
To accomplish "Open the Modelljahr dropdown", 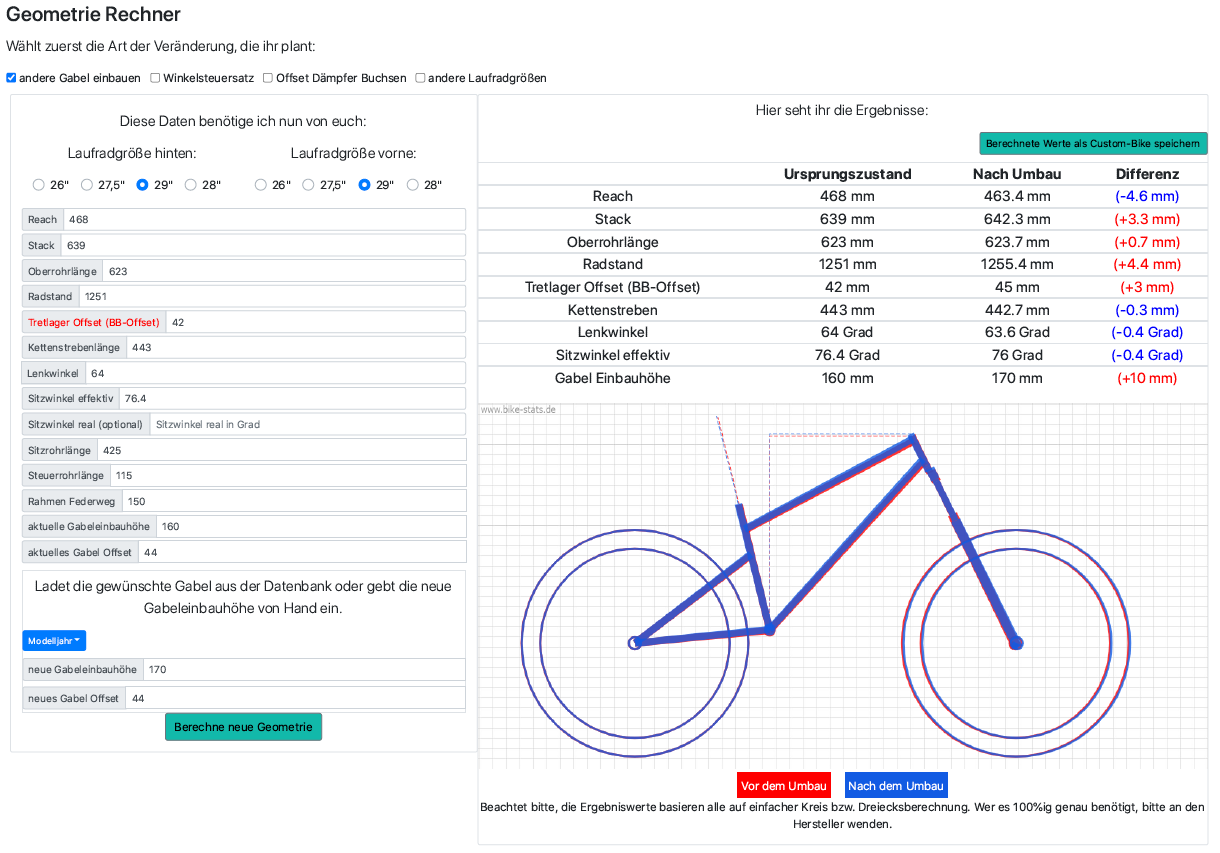I will (54, 641).
